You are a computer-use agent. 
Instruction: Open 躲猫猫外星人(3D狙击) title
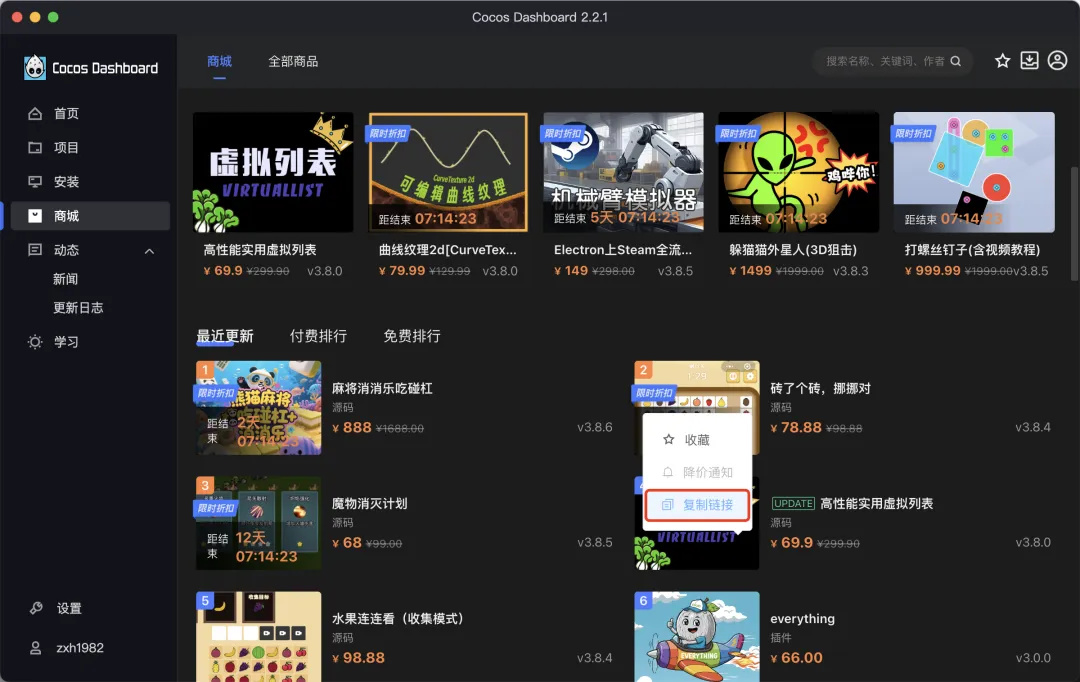(x=793, y=250)
